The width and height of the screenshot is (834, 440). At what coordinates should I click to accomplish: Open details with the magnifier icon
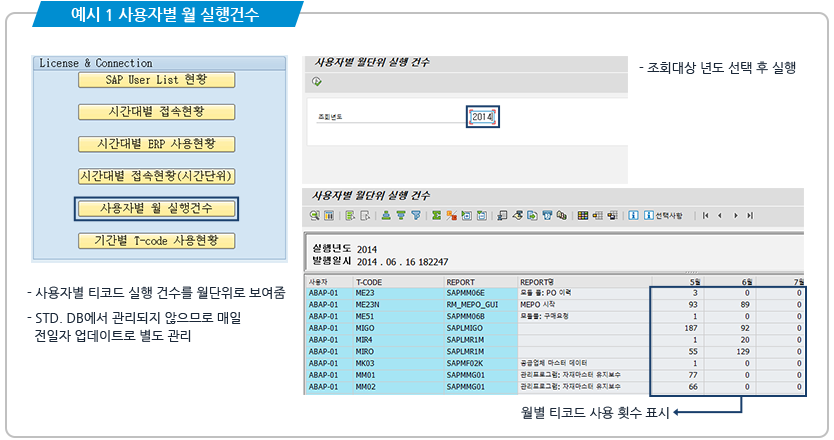point(314,215)
